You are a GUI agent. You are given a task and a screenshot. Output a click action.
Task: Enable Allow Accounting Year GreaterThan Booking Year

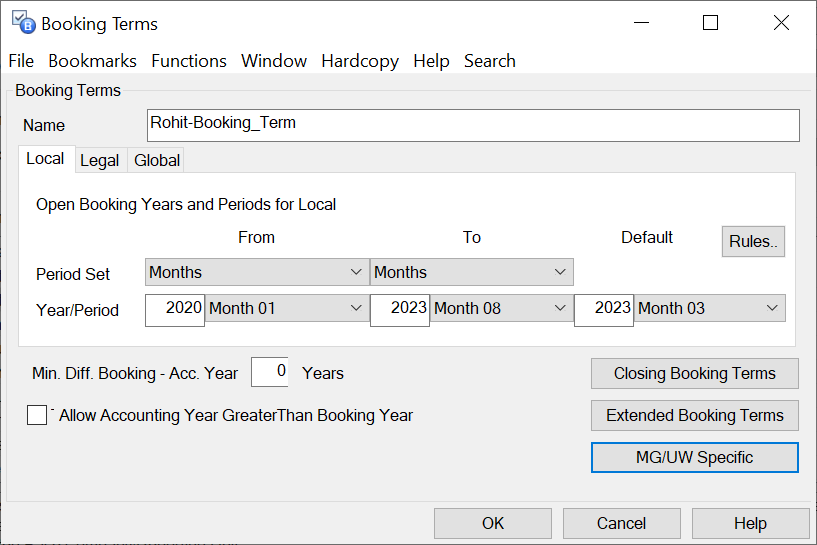point(37,415)
